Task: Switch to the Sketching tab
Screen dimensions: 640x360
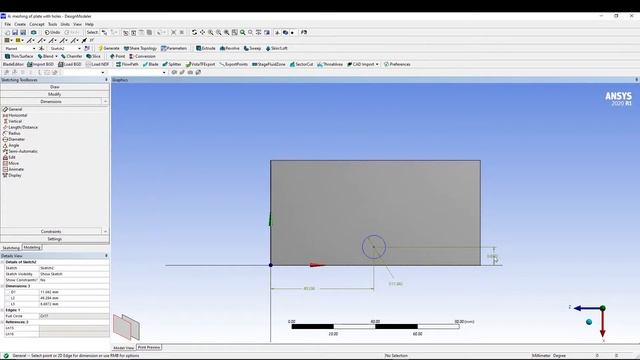Action: pos(11,248)
